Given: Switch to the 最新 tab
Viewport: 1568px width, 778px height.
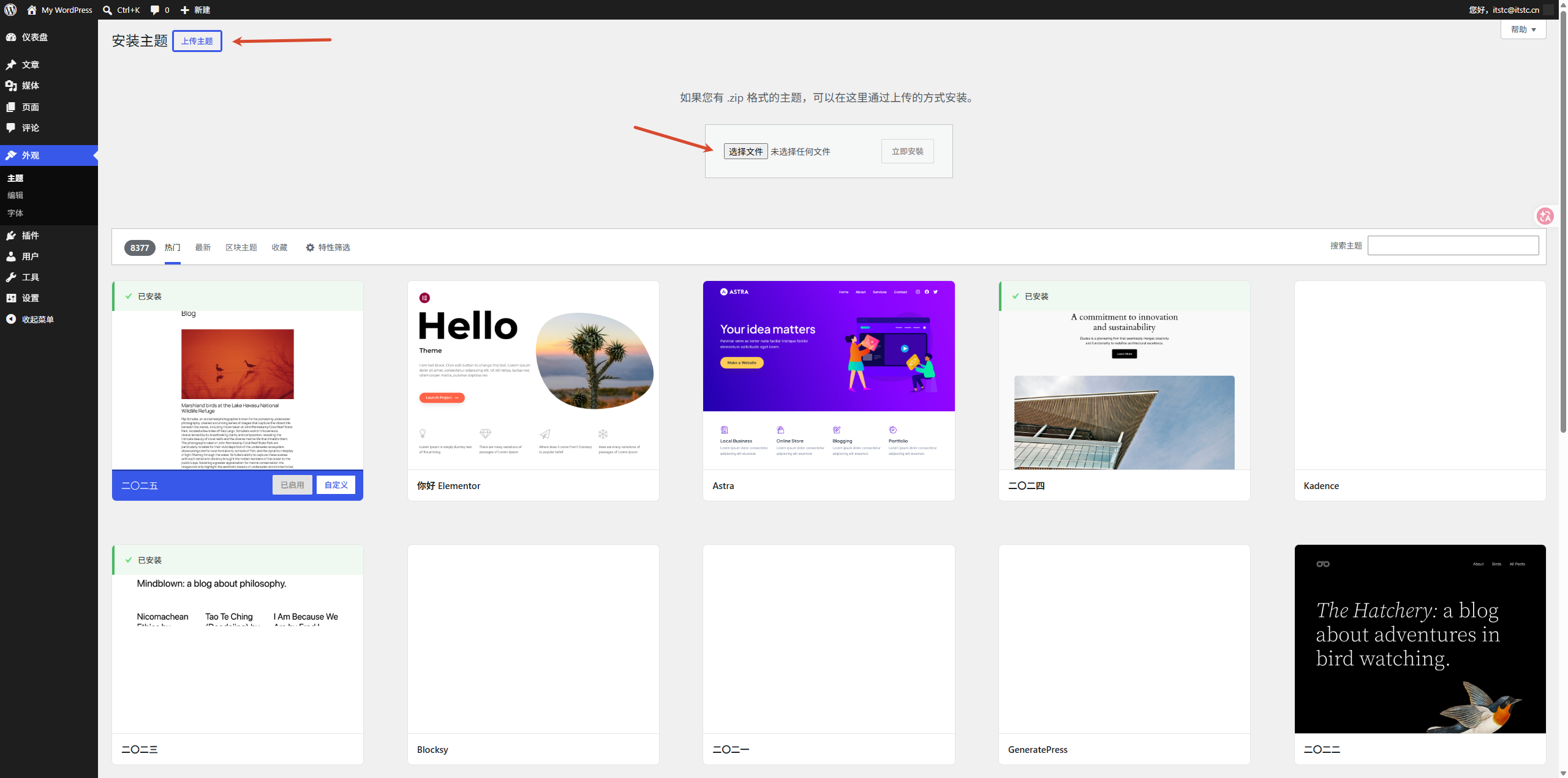Looking at the screenshot, I should tap(203, 247).
